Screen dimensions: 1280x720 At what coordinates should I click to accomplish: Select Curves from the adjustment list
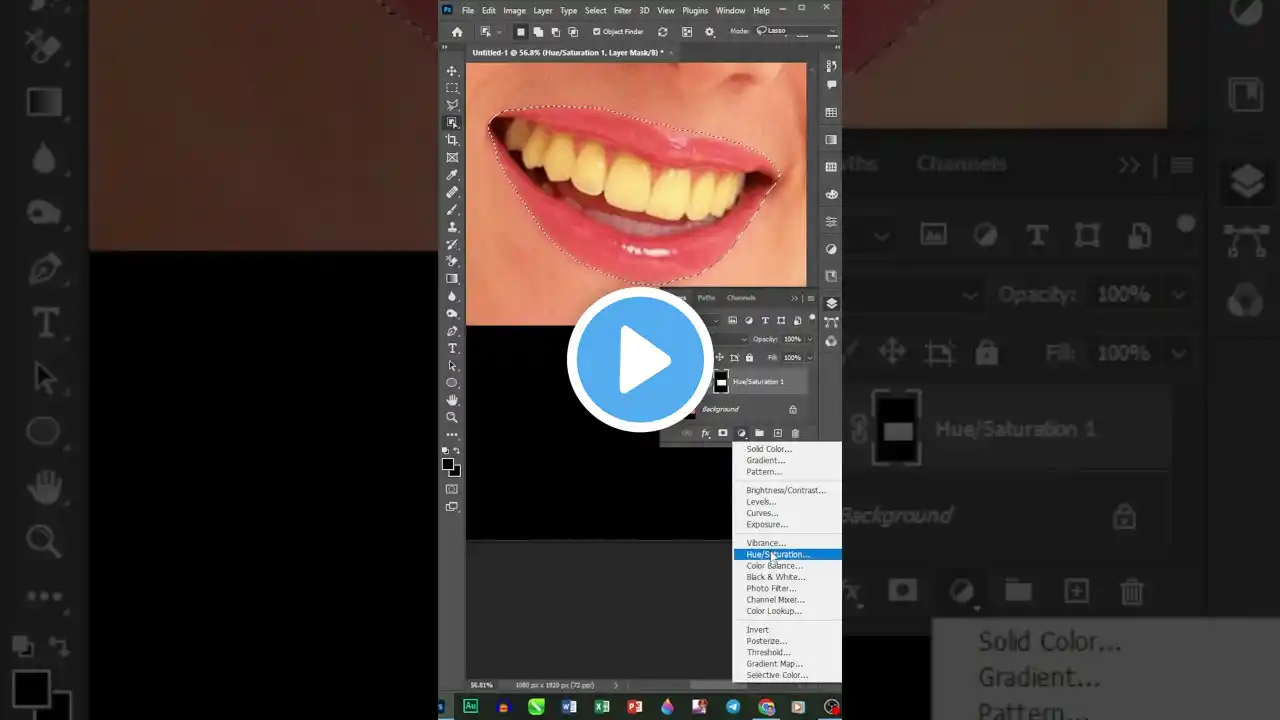coord(762,513)
